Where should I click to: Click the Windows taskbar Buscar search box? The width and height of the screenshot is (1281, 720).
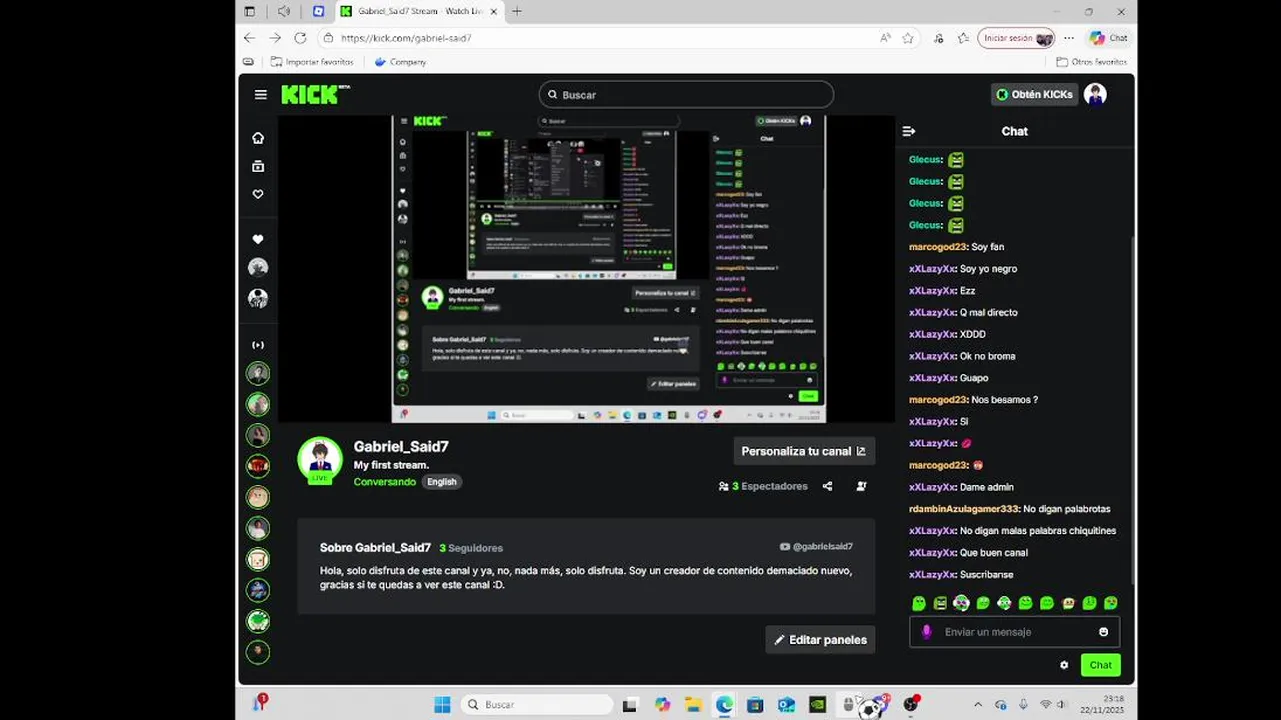coord(538,704)
